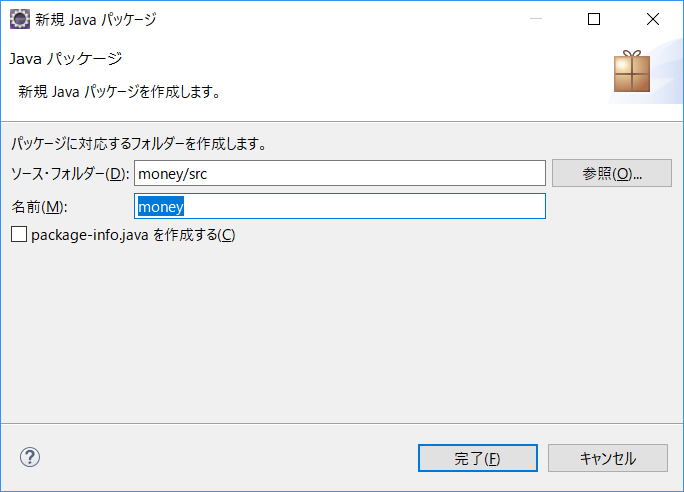684x492 pixels.
Task: Click the ソース・フォルダー(D): label
Action: pos(70,174)
